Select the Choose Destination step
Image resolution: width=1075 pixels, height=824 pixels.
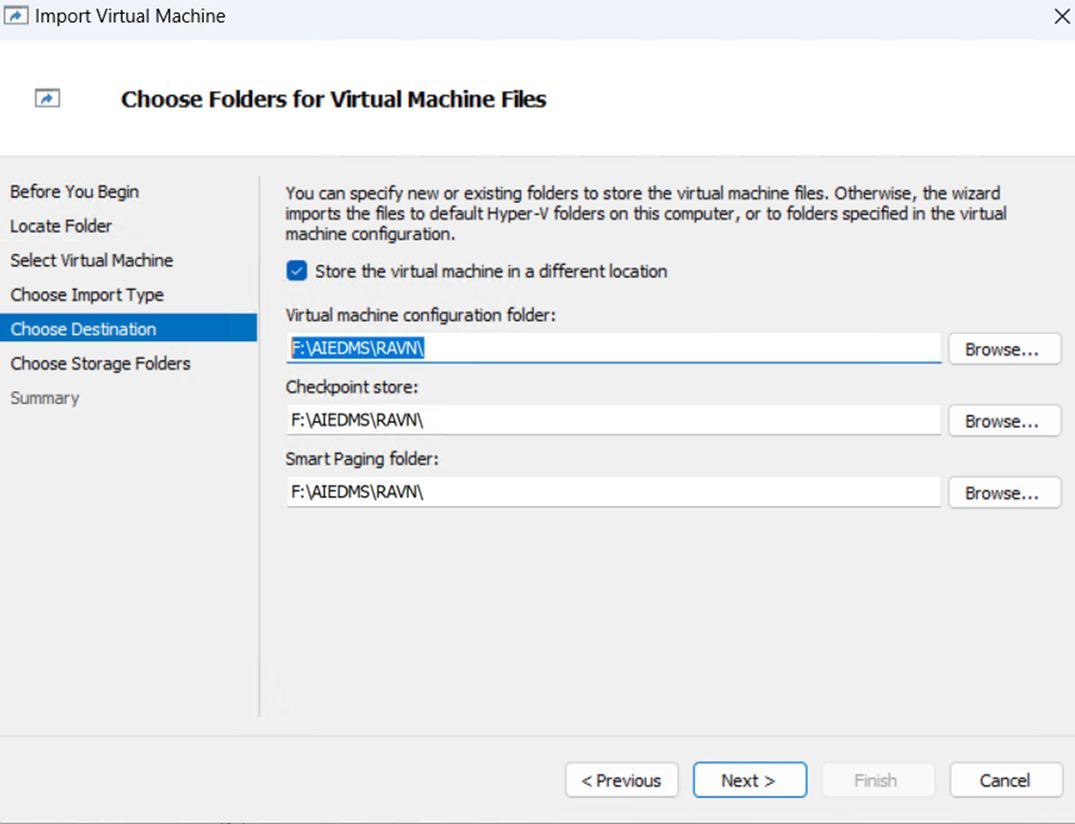(x=84, y=329)
